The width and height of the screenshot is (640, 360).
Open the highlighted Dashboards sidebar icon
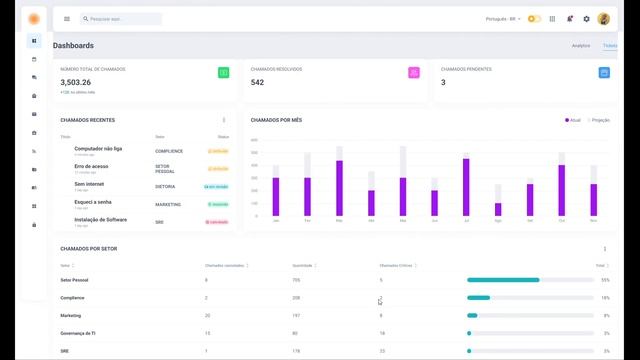(x=34, y=41)
